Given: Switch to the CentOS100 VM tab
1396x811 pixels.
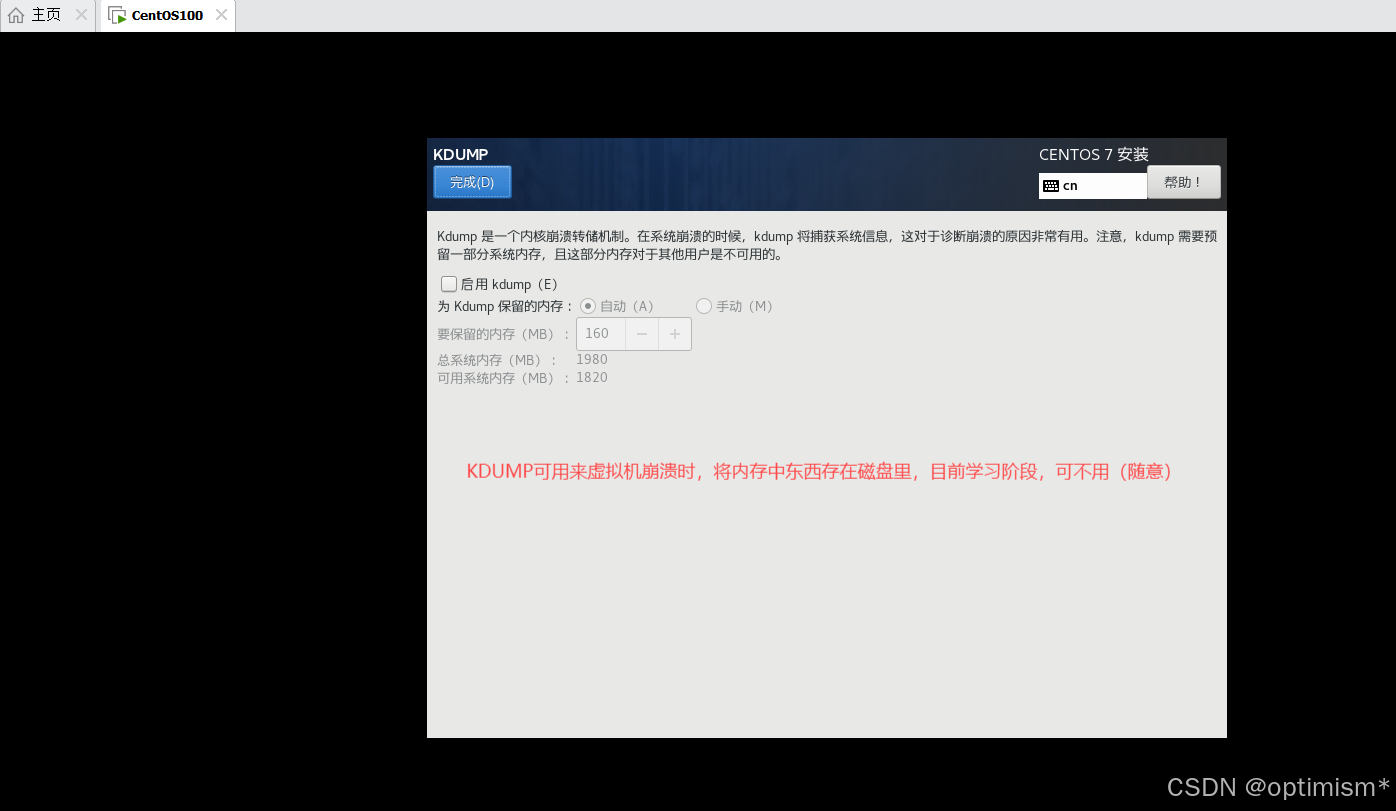Looking at the screenshot, I should (x=168, y=15).
